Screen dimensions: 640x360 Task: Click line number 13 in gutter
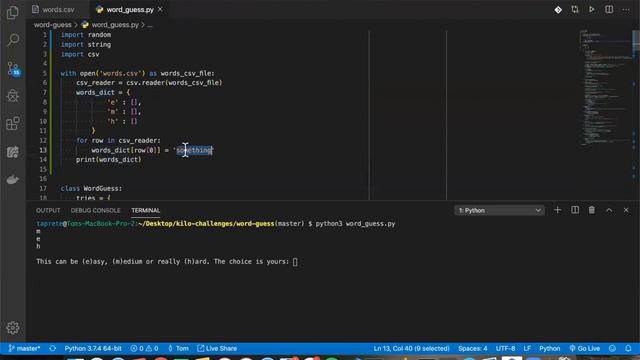[x=43, y=150]
